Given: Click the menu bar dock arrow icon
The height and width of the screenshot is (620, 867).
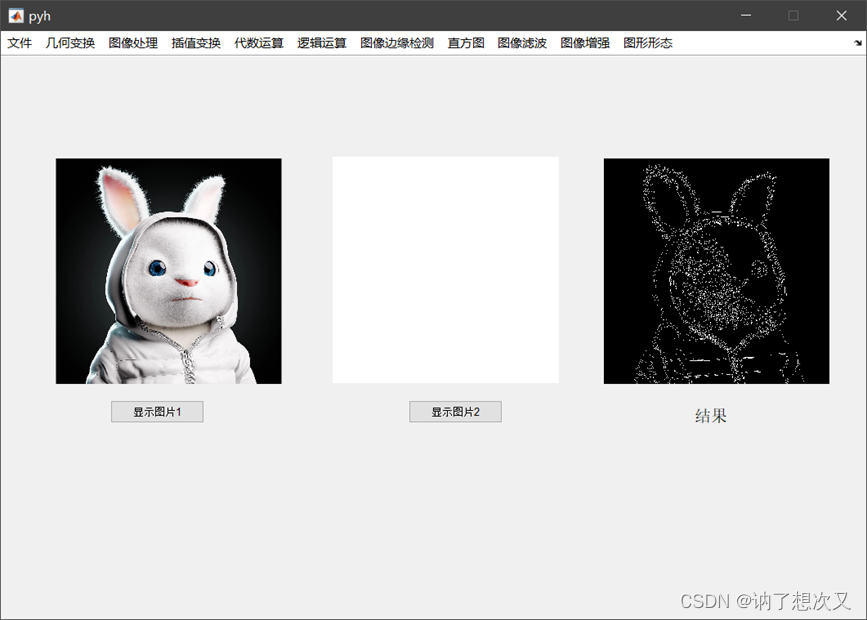Looking at the screenshot, I should tap(858, 43).
